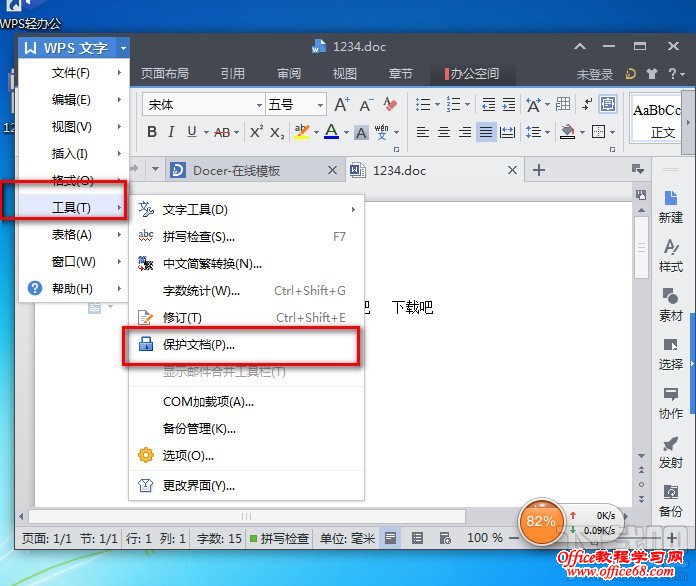The image size is (696, 586).
Task: Add new document tab with plus
Action: click(538, 170)
